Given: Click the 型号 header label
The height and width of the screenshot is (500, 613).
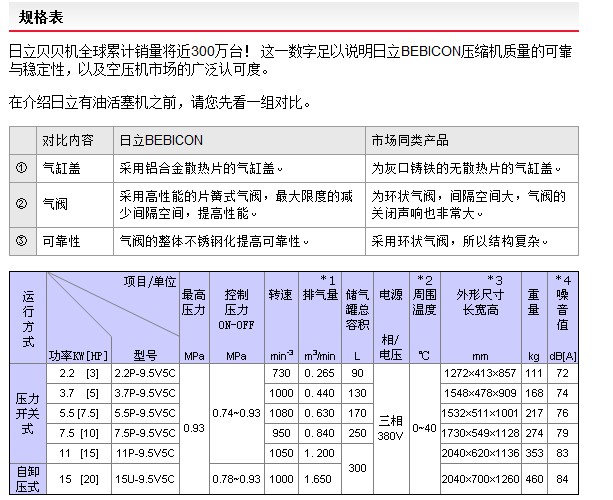Looking at the screenshot, I should click(145, 355).
